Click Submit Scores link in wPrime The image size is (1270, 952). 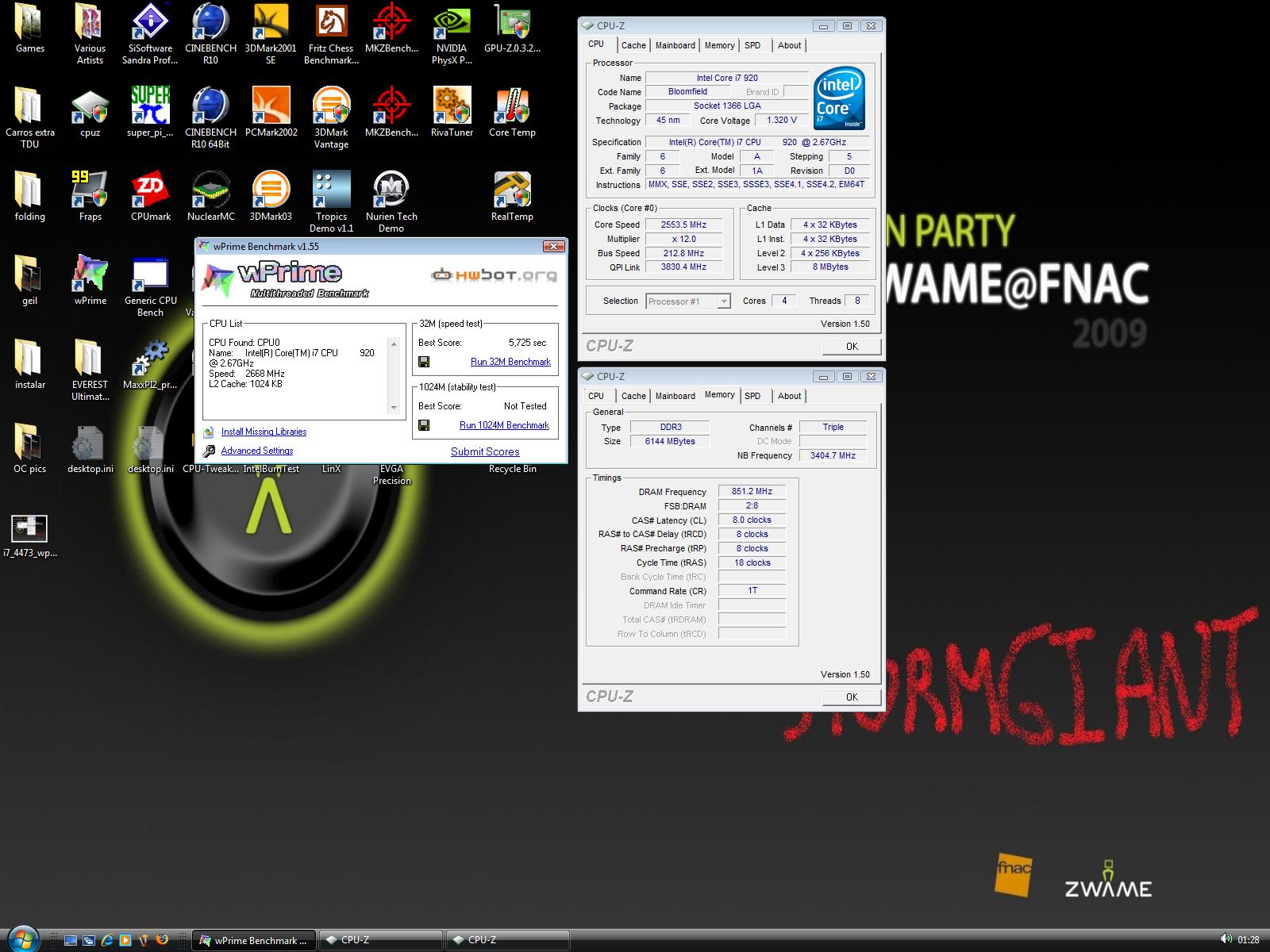tap(485, 451)
